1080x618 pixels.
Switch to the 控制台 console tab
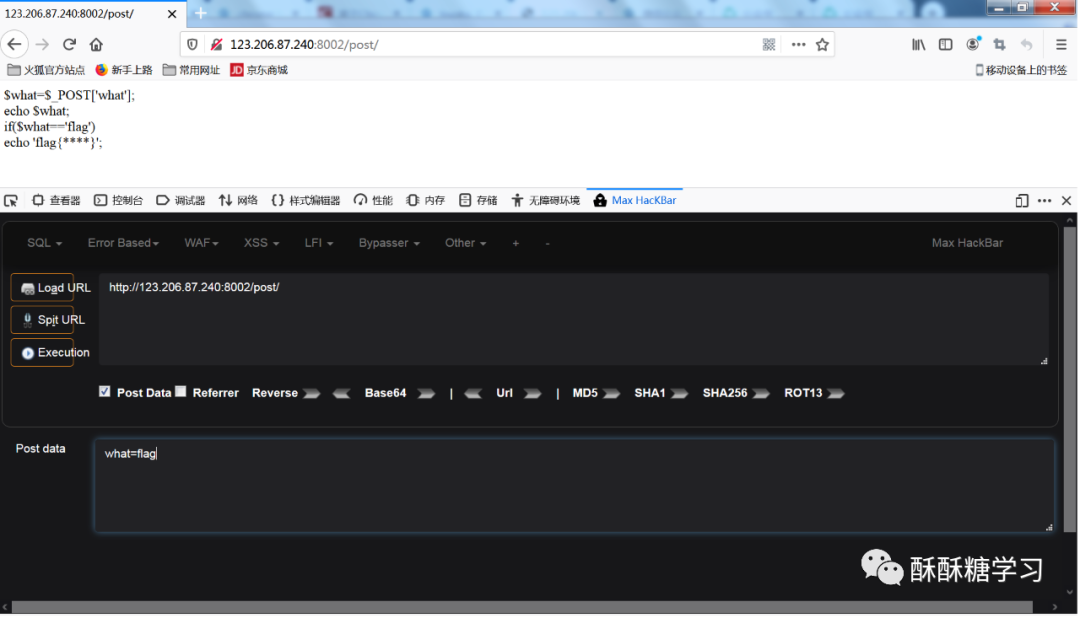point(118,200)
